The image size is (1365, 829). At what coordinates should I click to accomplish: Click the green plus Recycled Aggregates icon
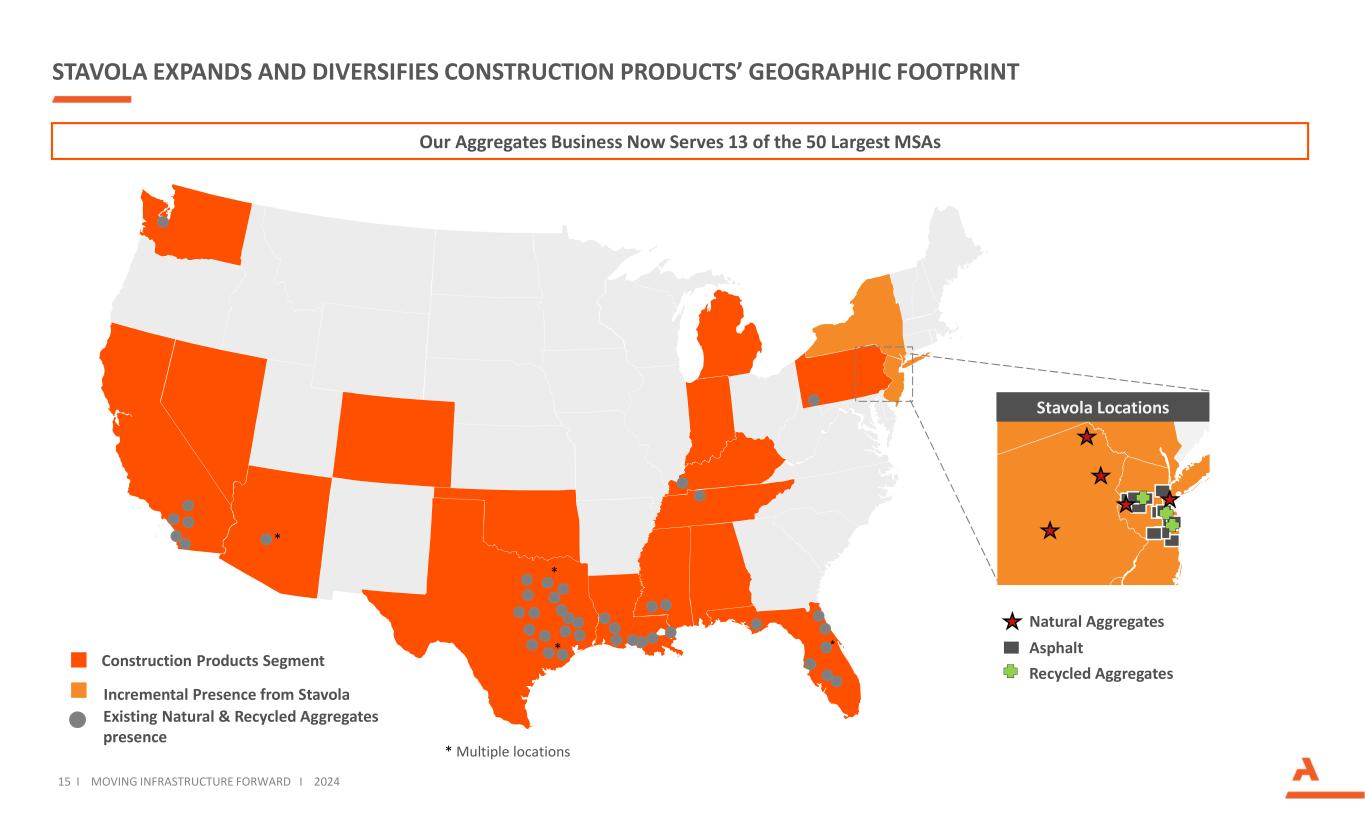[1012, 673]
